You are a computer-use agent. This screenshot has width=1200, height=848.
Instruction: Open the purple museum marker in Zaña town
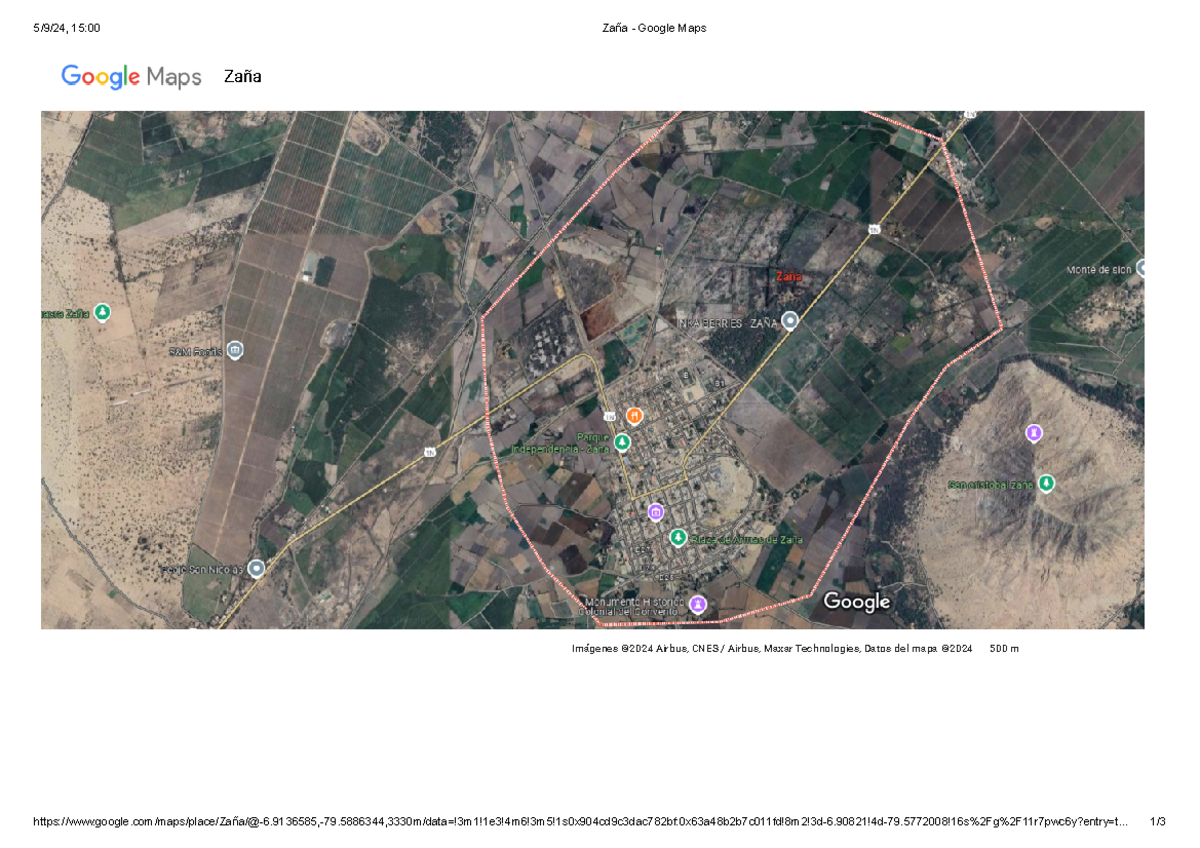pyautogui.click(x=656, y=511)
